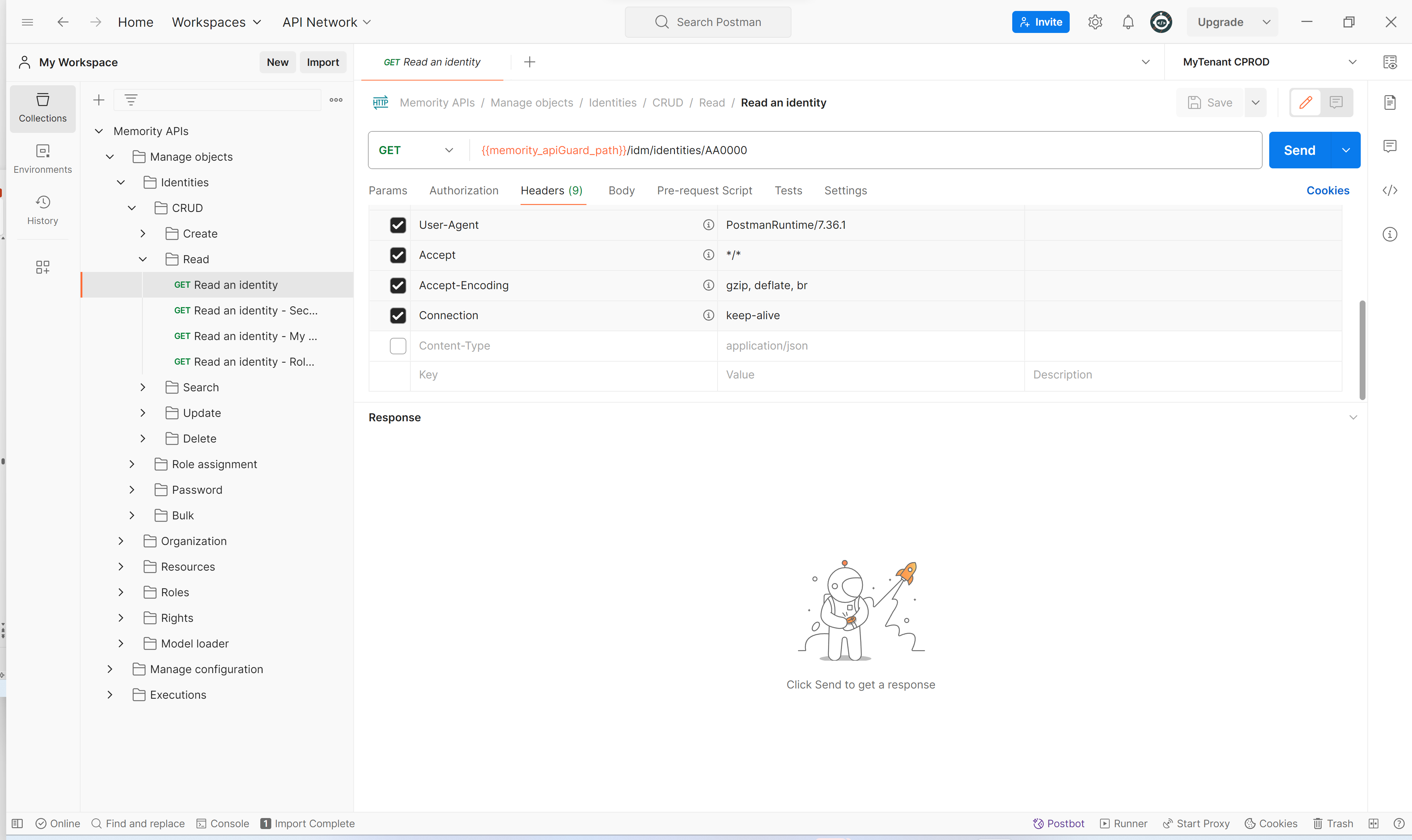Open the code snippet panel icon

1389,190
